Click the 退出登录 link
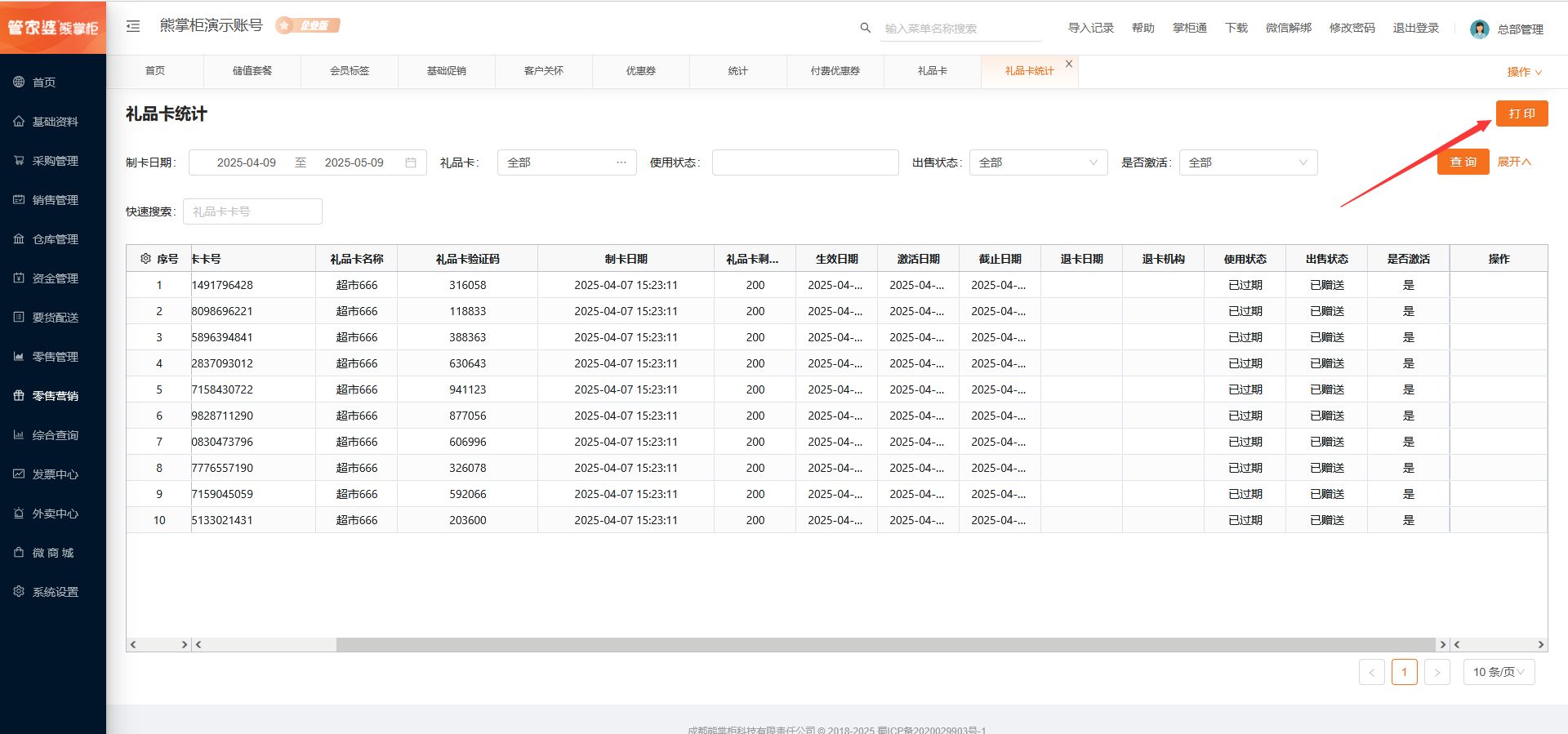This screenshot has height=734, width=1568. pyautogui.click(x=1416, y=28)
